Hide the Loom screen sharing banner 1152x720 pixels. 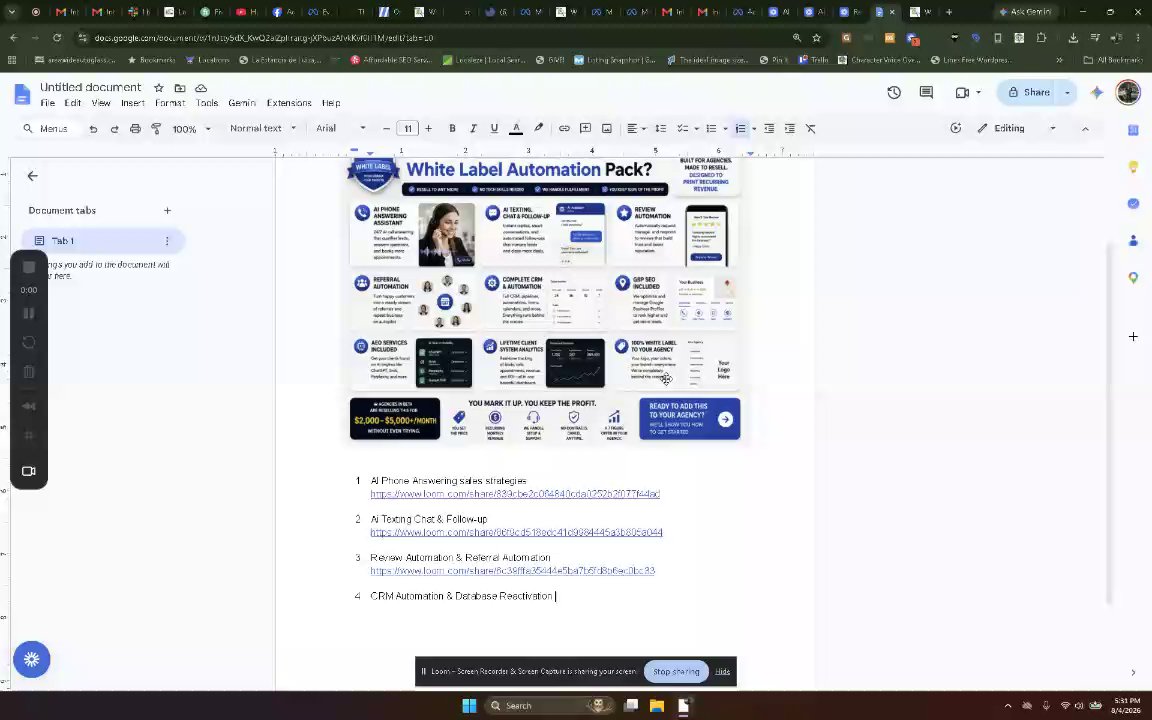click(722, 672)
